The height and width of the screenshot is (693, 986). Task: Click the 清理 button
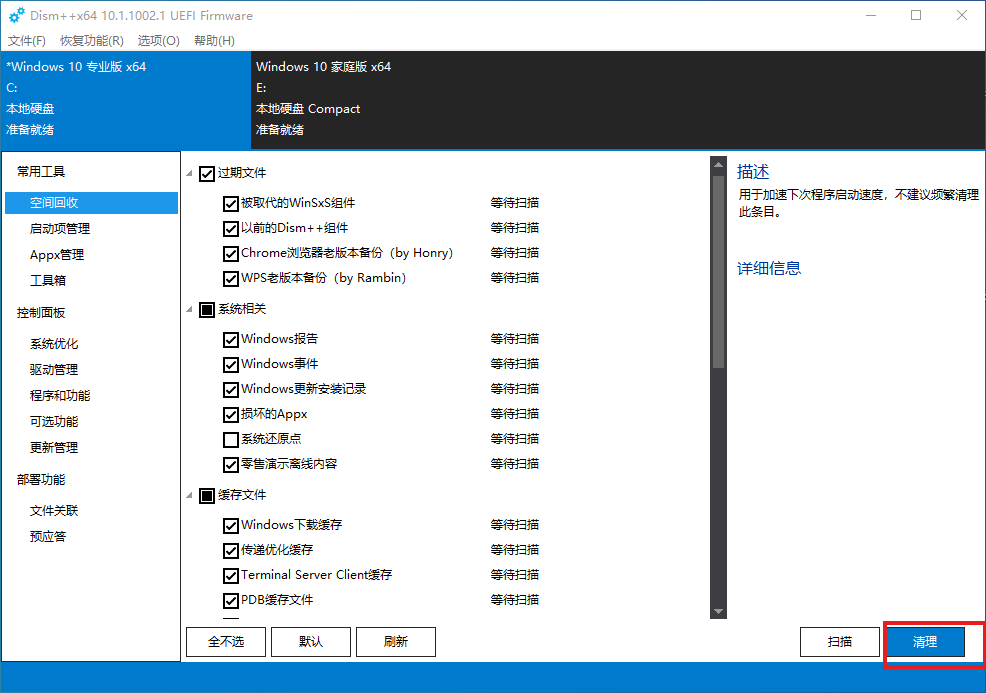pyautogui.click(x=925, y=641)
